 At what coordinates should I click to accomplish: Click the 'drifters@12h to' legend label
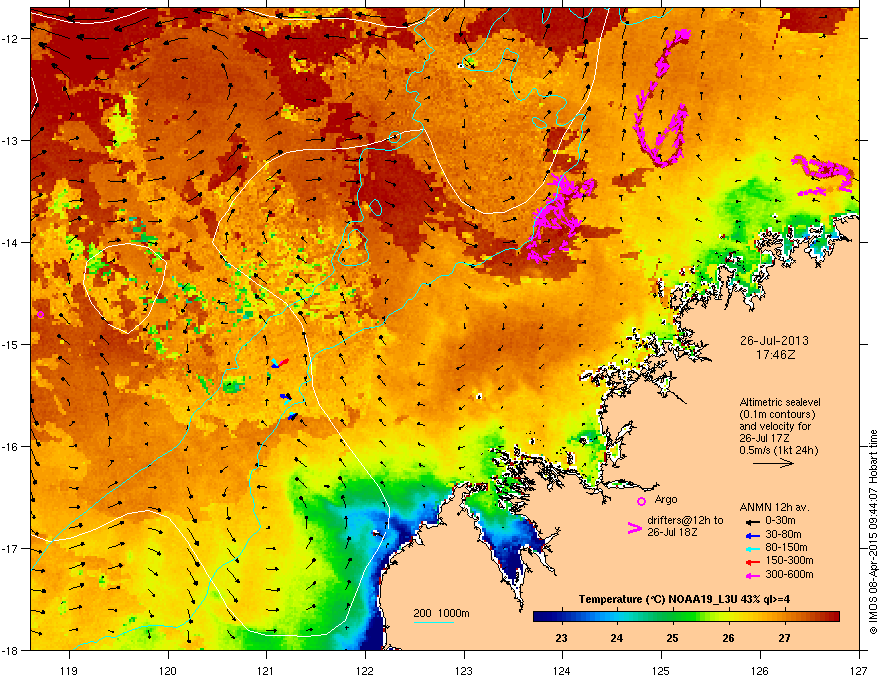[x=685, y=520]
